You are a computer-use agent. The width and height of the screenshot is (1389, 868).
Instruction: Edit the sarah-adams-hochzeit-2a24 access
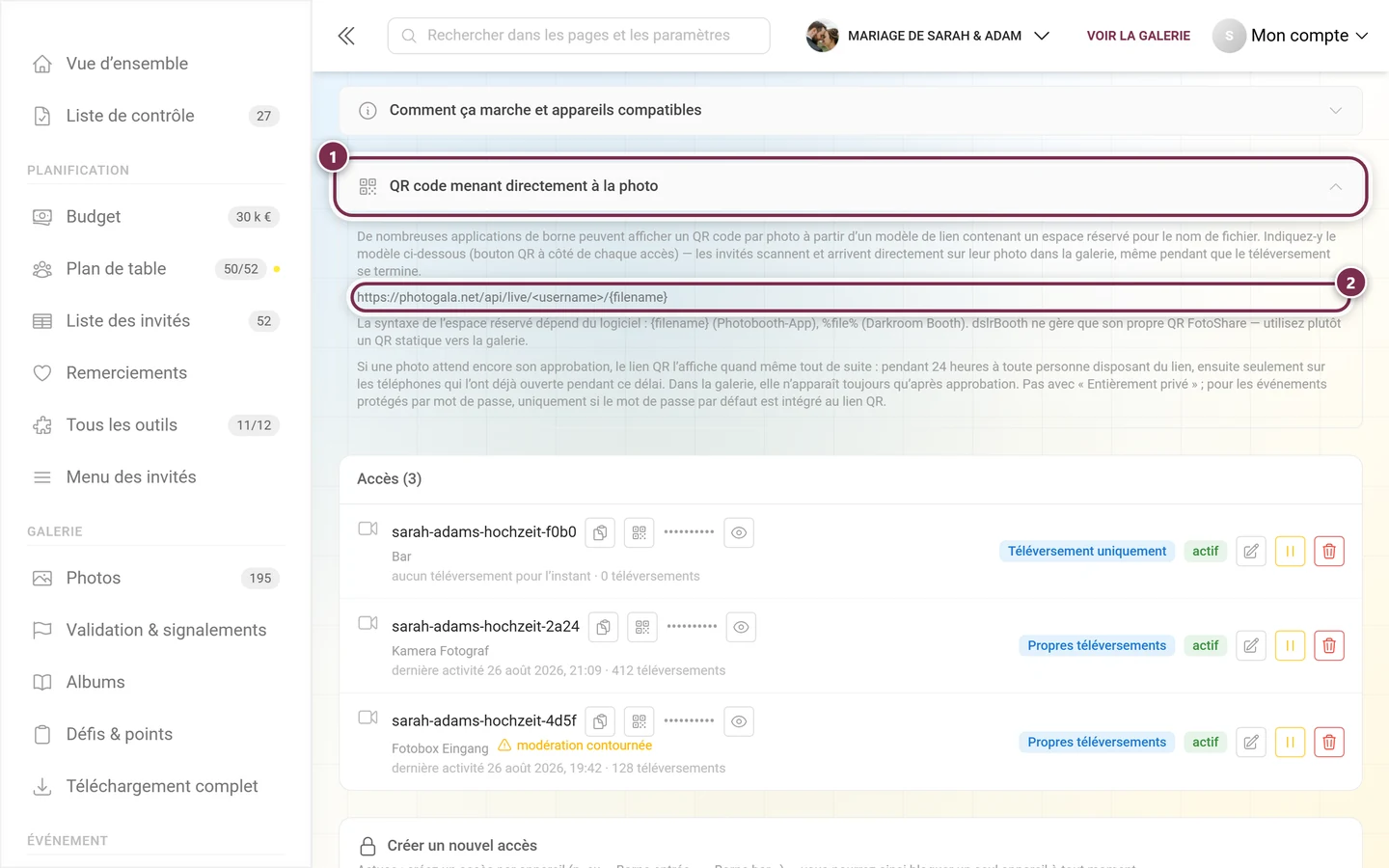point(1250,645)
